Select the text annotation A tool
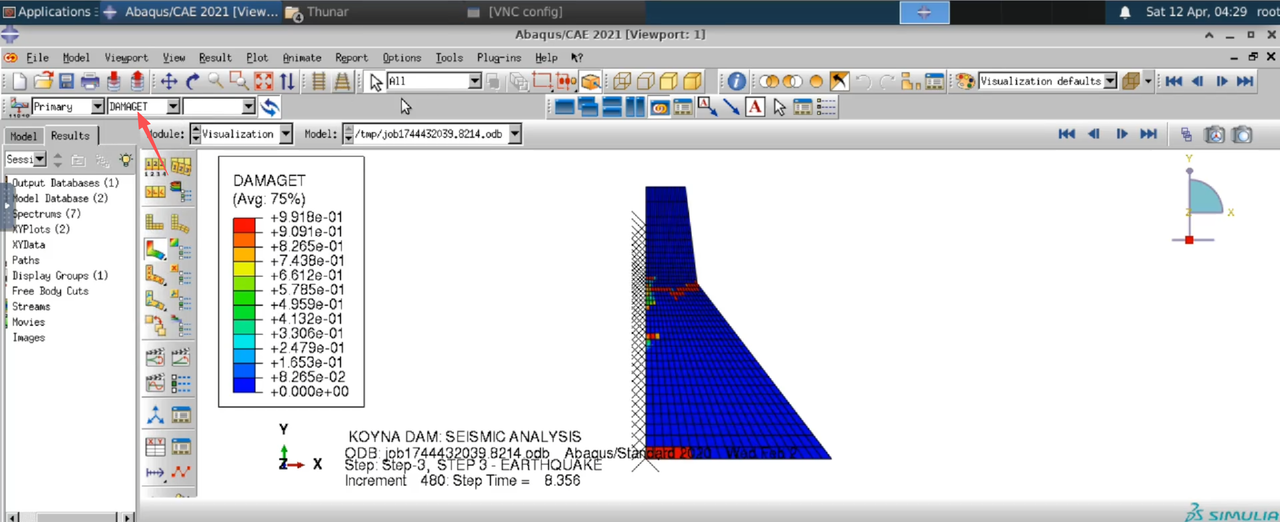Image resolution: width=1280 pixels, height=522 pixels. pyautogui.click(x=754, y=106)
